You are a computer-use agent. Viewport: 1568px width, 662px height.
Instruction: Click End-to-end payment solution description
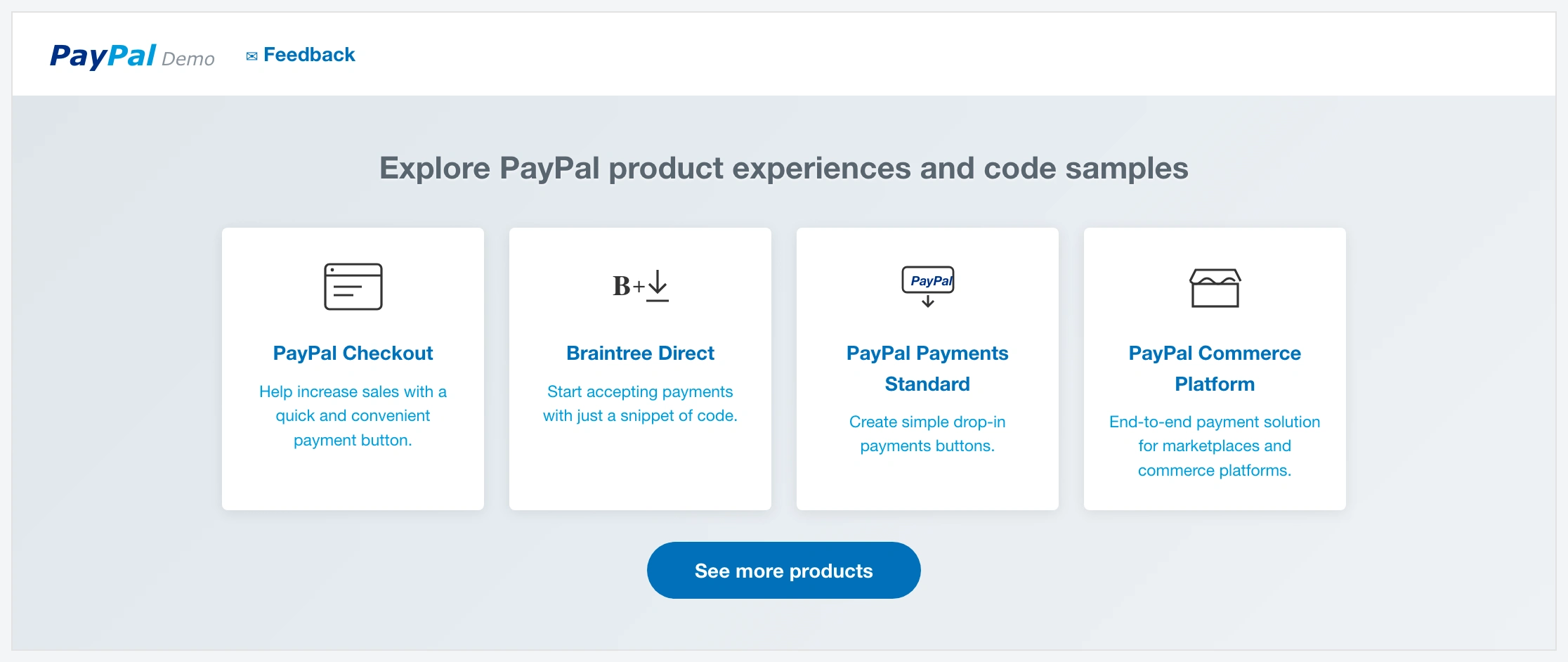pos(1215,446)
